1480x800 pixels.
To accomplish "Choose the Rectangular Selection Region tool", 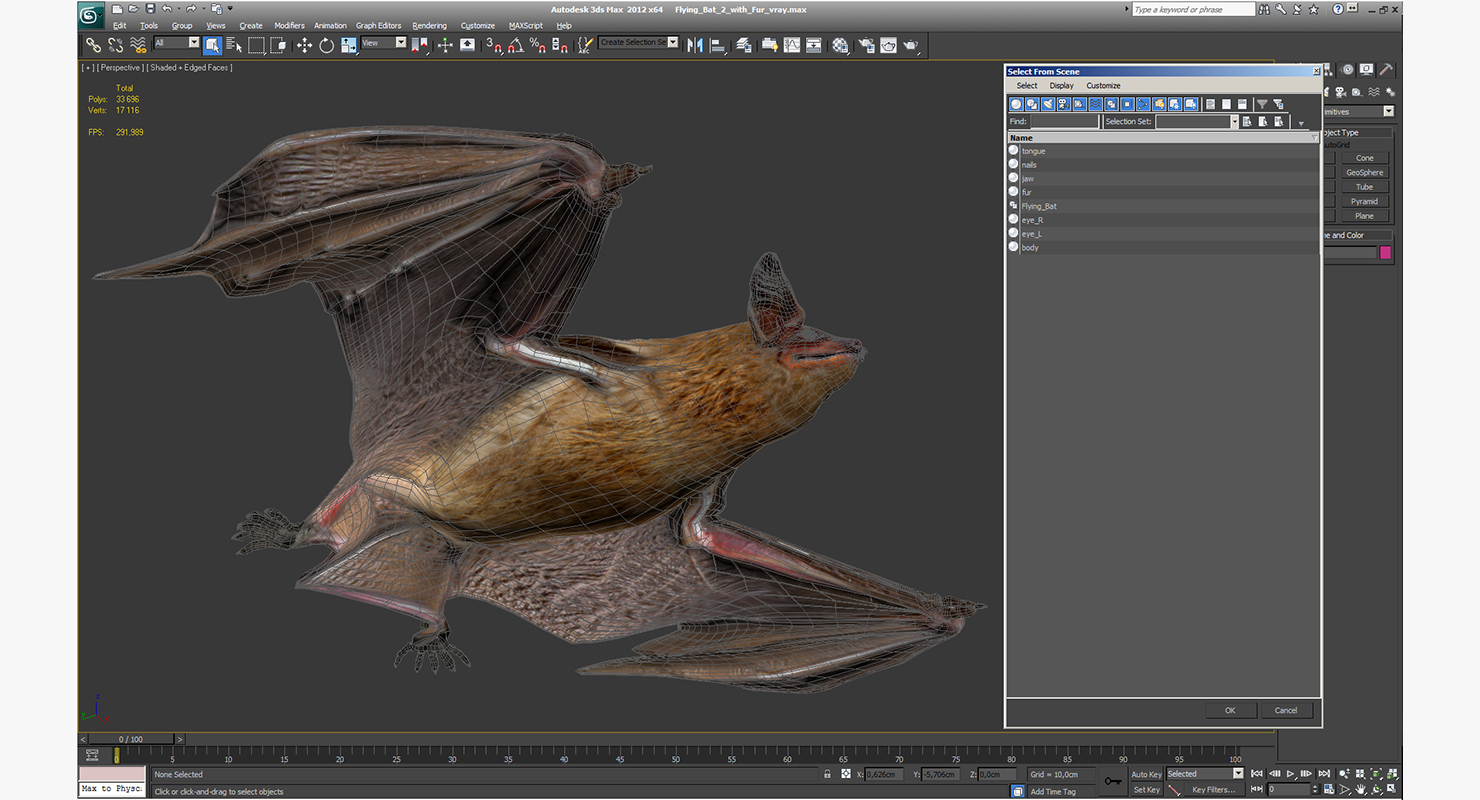I will click(x=256, y=45).
